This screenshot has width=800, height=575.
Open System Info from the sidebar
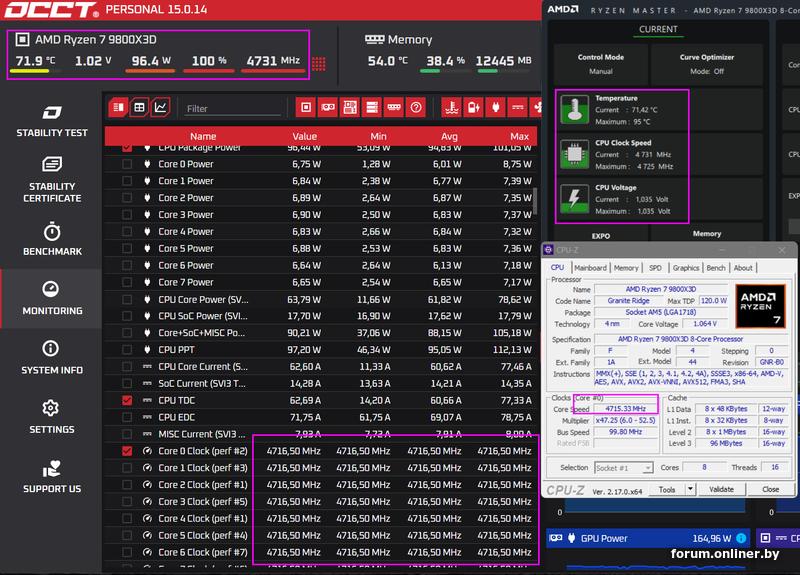tap(52, 357)
